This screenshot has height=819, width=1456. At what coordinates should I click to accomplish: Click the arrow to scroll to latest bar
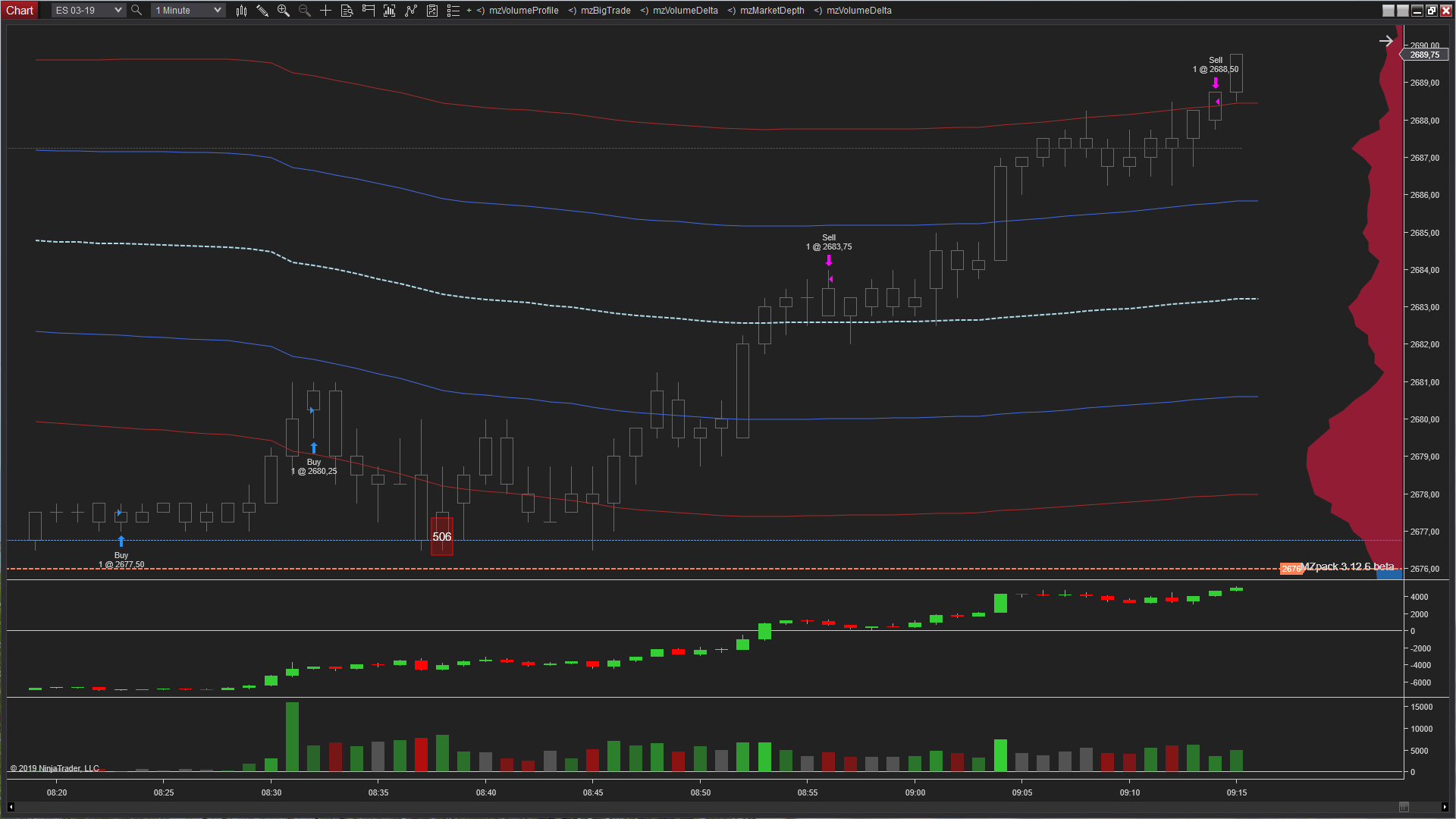1385,41
